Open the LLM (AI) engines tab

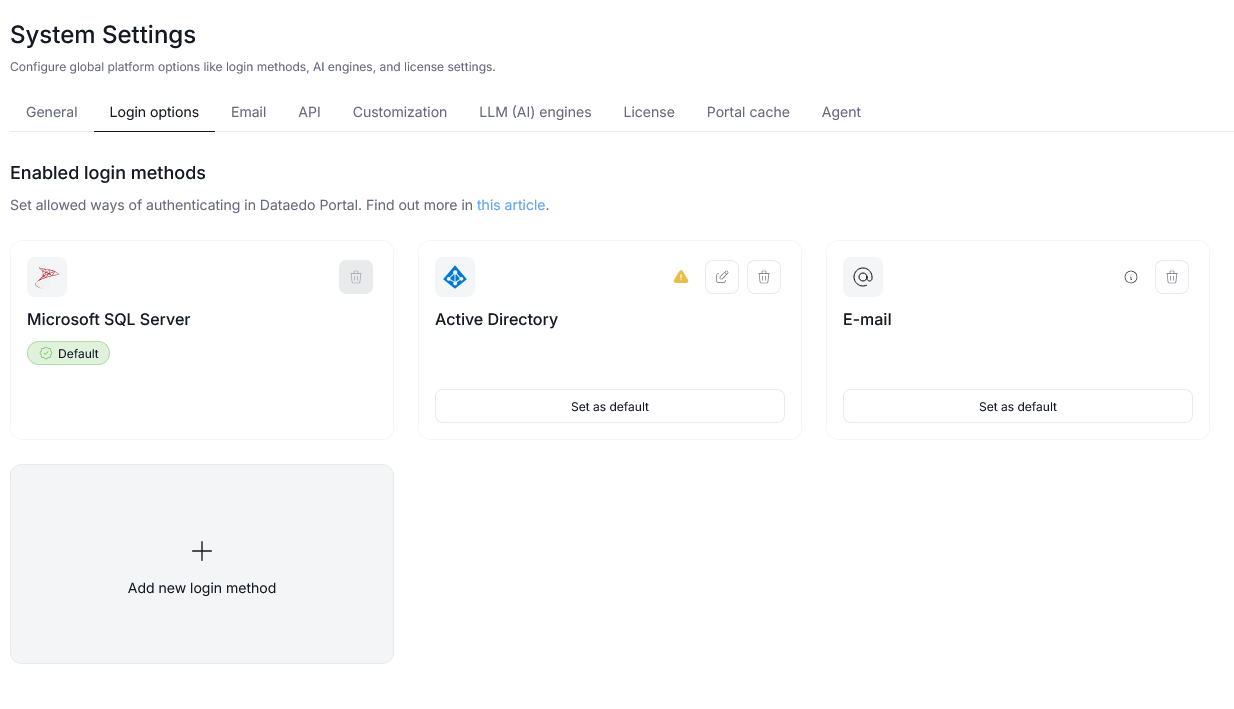pyautogui.click(x=535, y=112)
